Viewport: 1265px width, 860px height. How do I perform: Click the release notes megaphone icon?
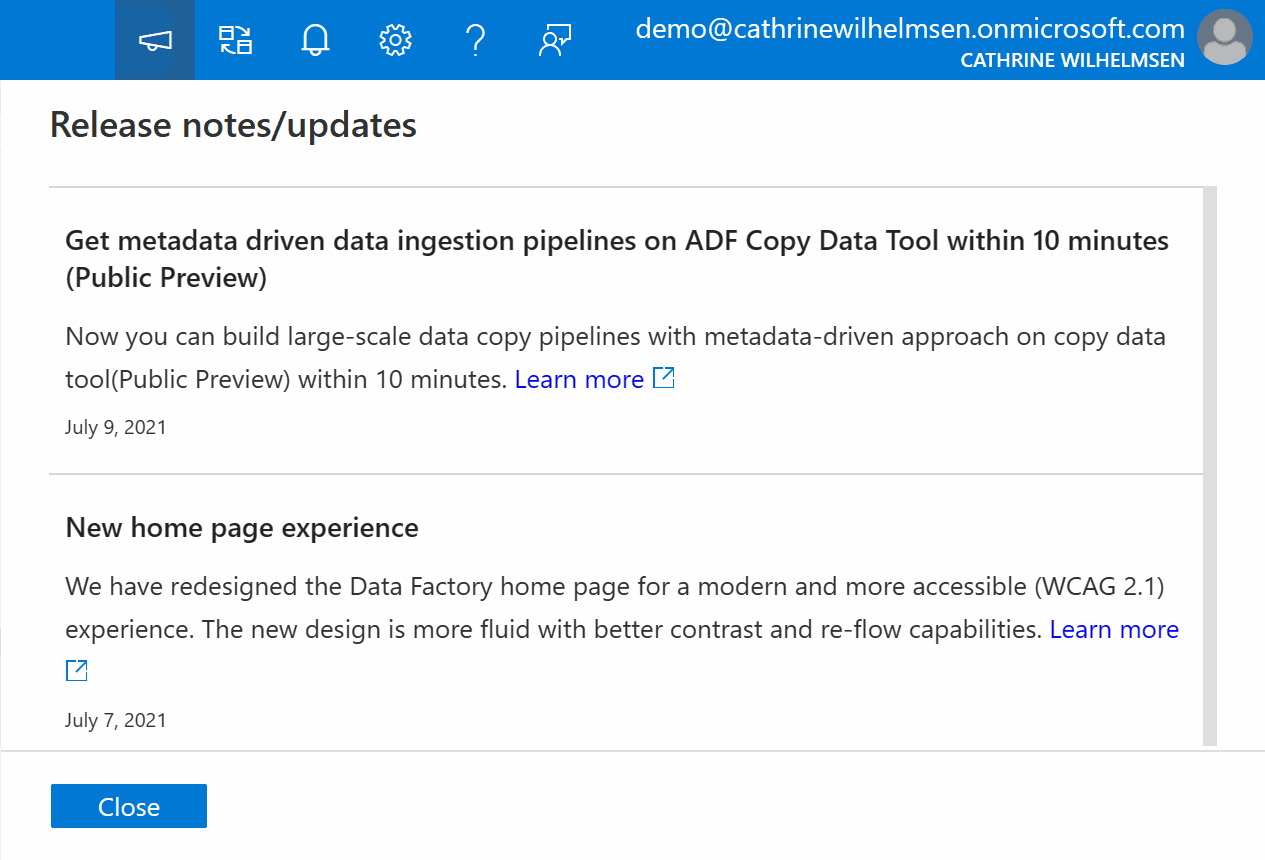pos(155,40)
